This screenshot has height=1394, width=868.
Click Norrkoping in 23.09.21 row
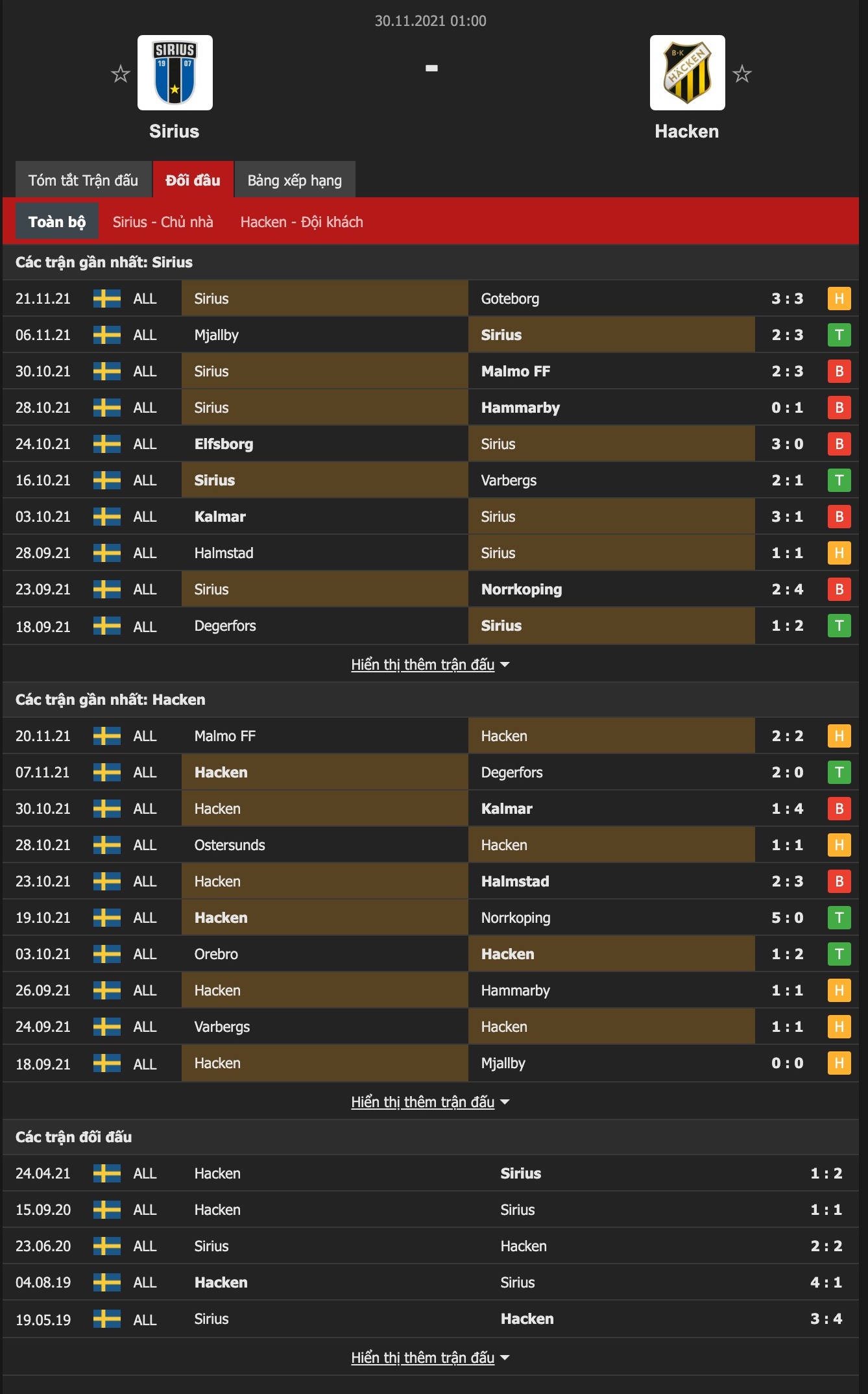522,589
